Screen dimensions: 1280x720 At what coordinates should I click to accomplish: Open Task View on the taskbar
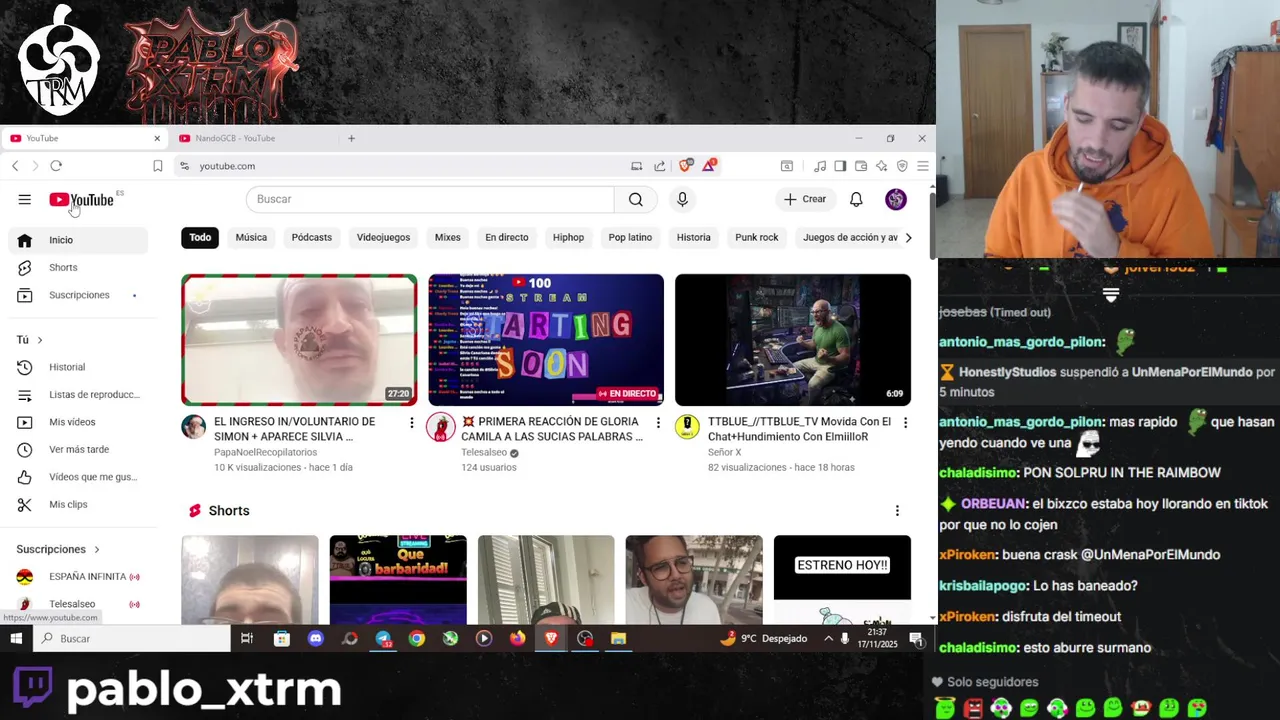pyautogui.click(x=247, y=638)
